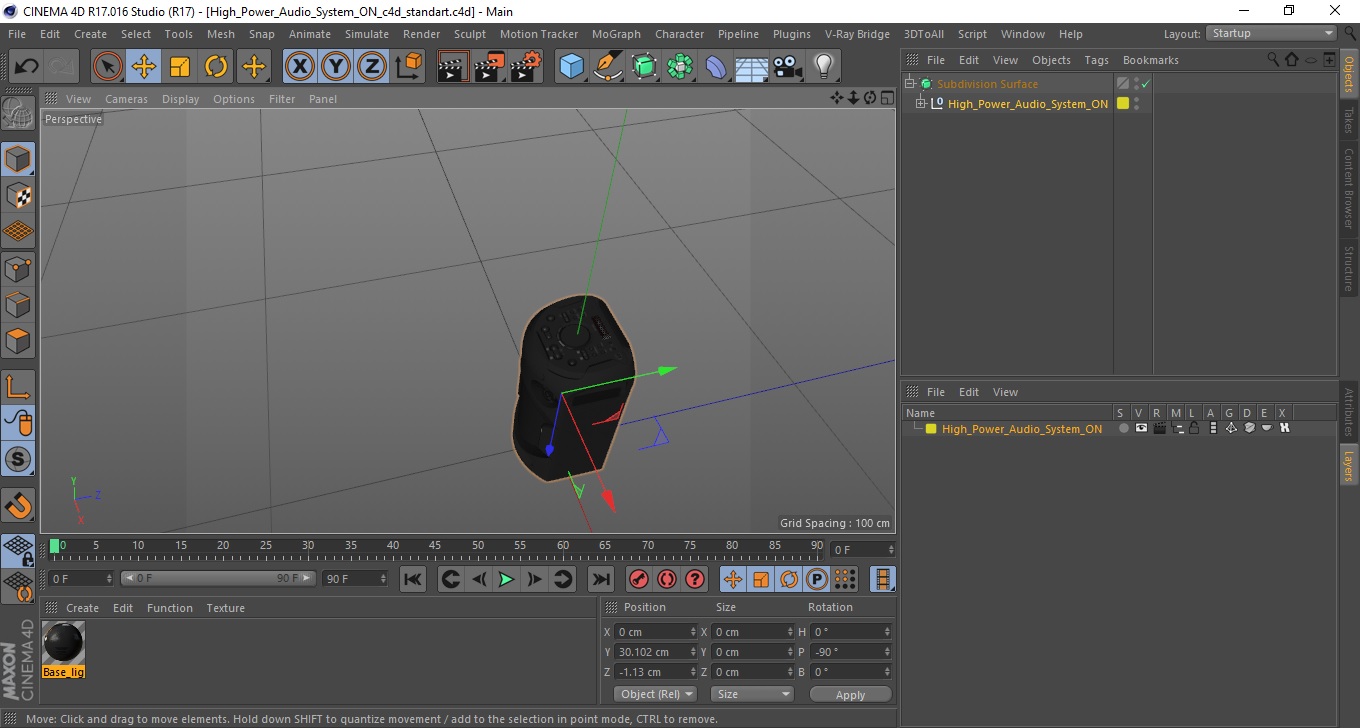Add a Light object

pyautogui.click(x=824, y=67)
